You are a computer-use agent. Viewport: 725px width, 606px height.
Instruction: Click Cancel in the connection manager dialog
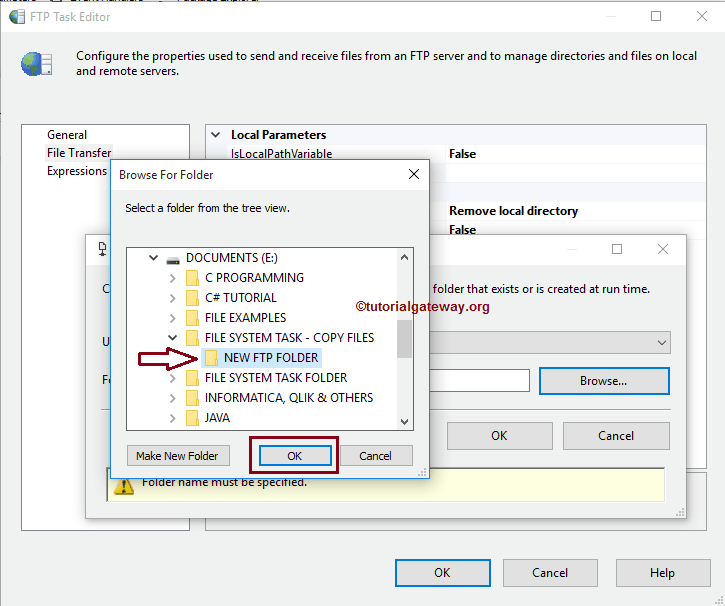pyautogui.click(x=616, y=435)
